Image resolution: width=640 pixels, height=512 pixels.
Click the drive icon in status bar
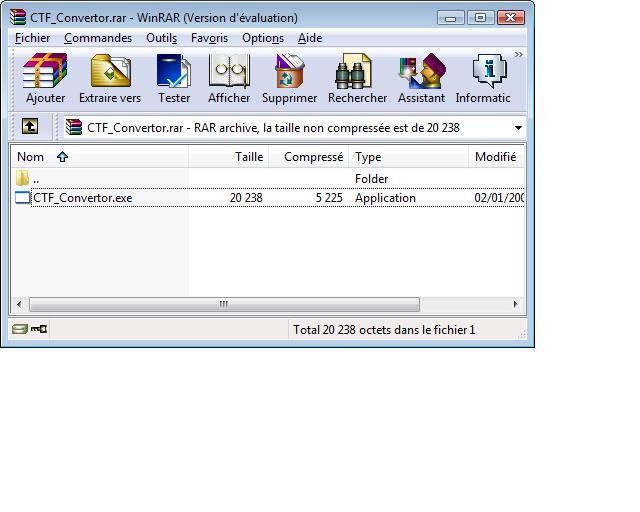click(x=19, y=329)
